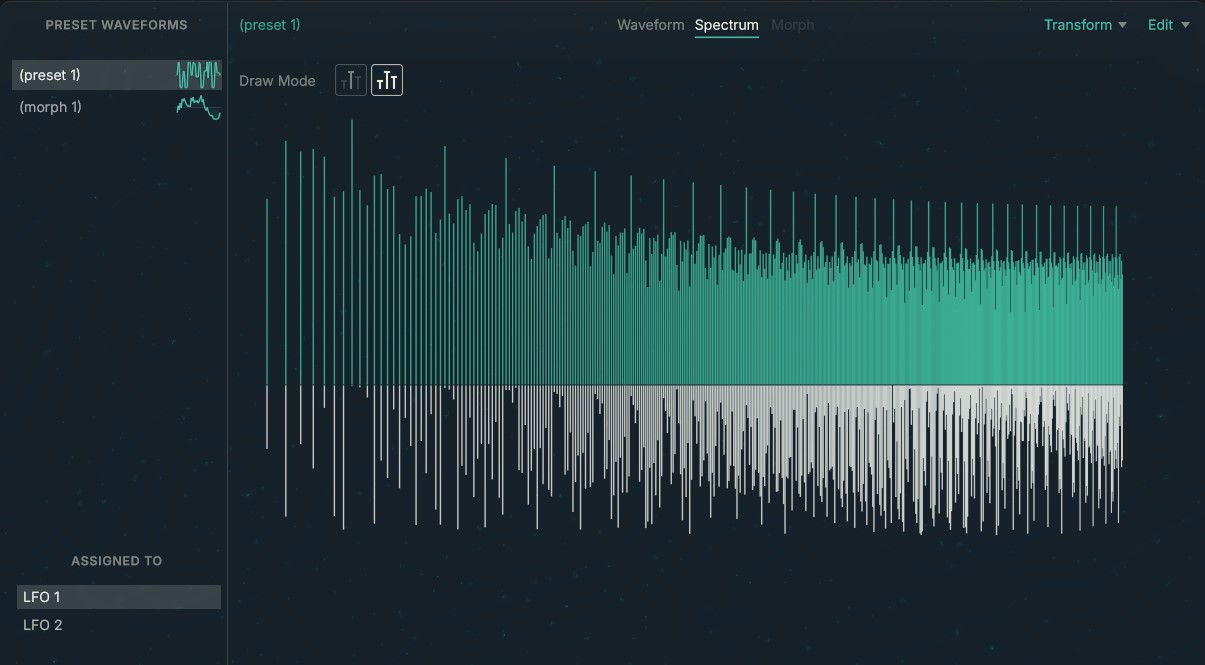Image resolution: width=1205 pixels, height=665 pixels.
Task: Select the Spectrum tab
Action: point(727,24)
